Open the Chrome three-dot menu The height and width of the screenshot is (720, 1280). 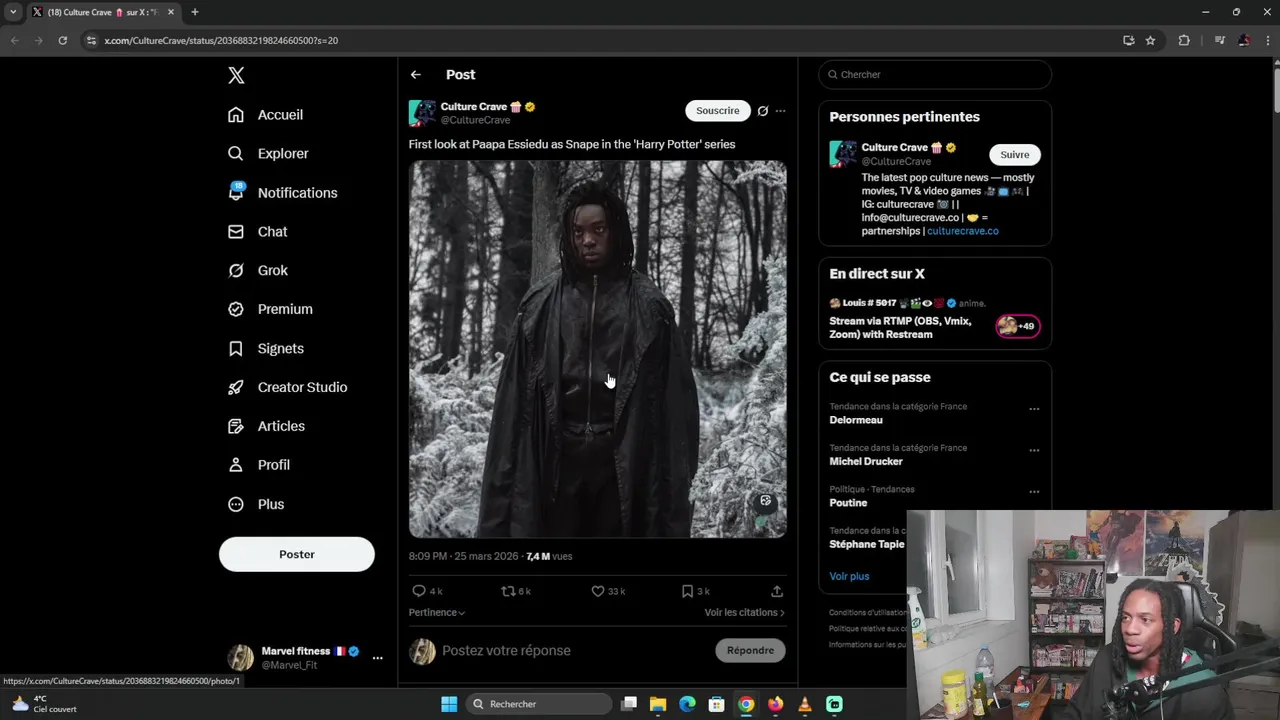click(x=1267, y=41)
